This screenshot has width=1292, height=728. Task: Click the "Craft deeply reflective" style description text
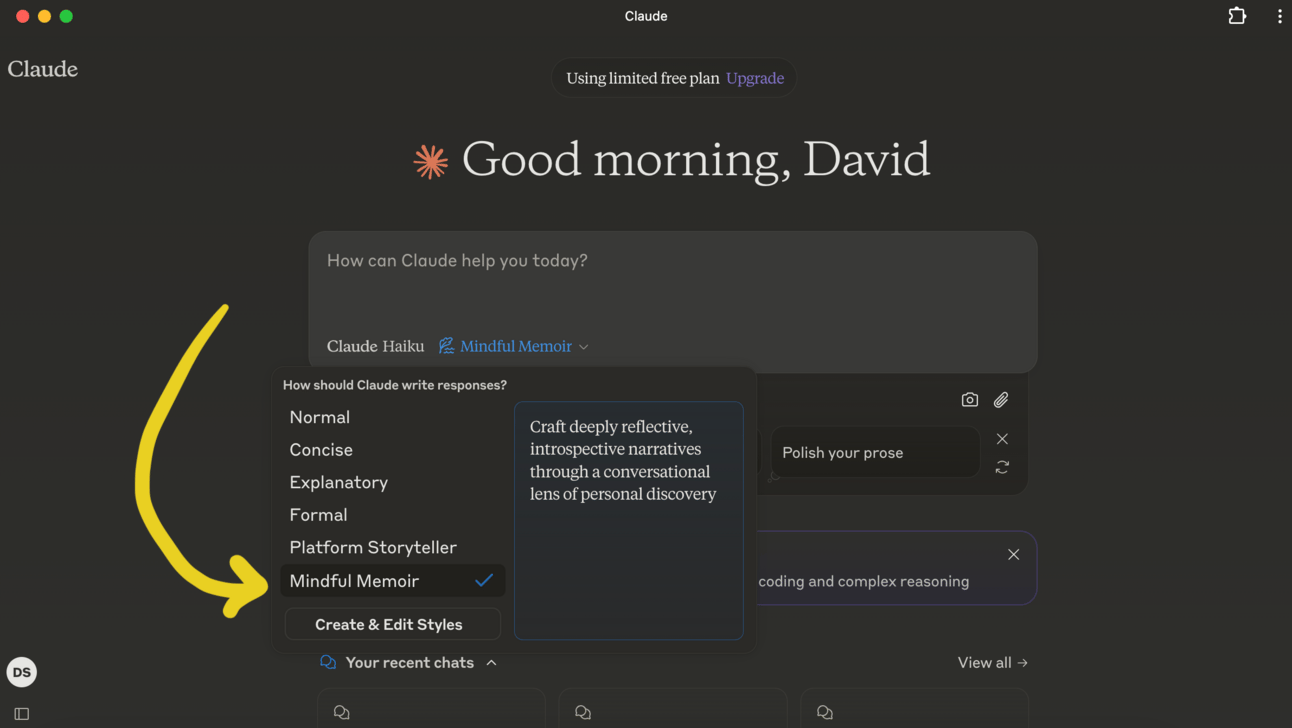[624, 460]
